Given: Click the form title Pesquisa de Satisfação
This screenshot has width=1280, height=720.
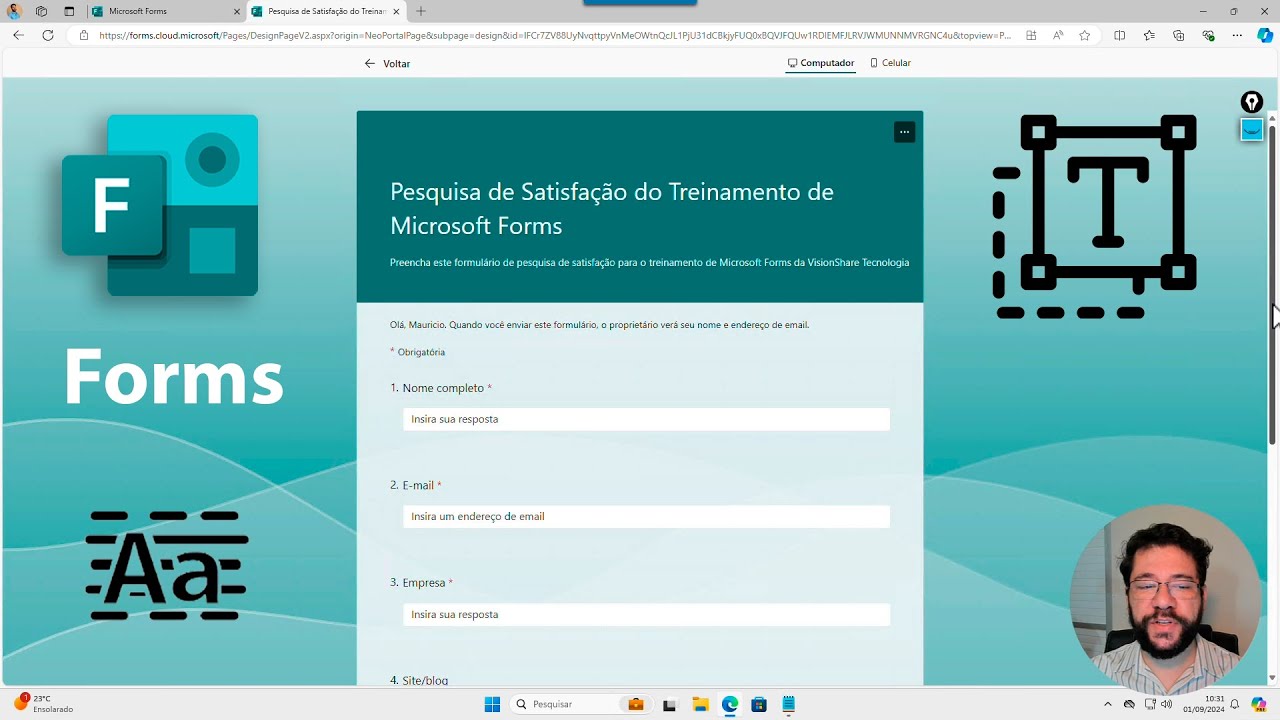Looking at the screenshot, I should [x=612, y=208].
